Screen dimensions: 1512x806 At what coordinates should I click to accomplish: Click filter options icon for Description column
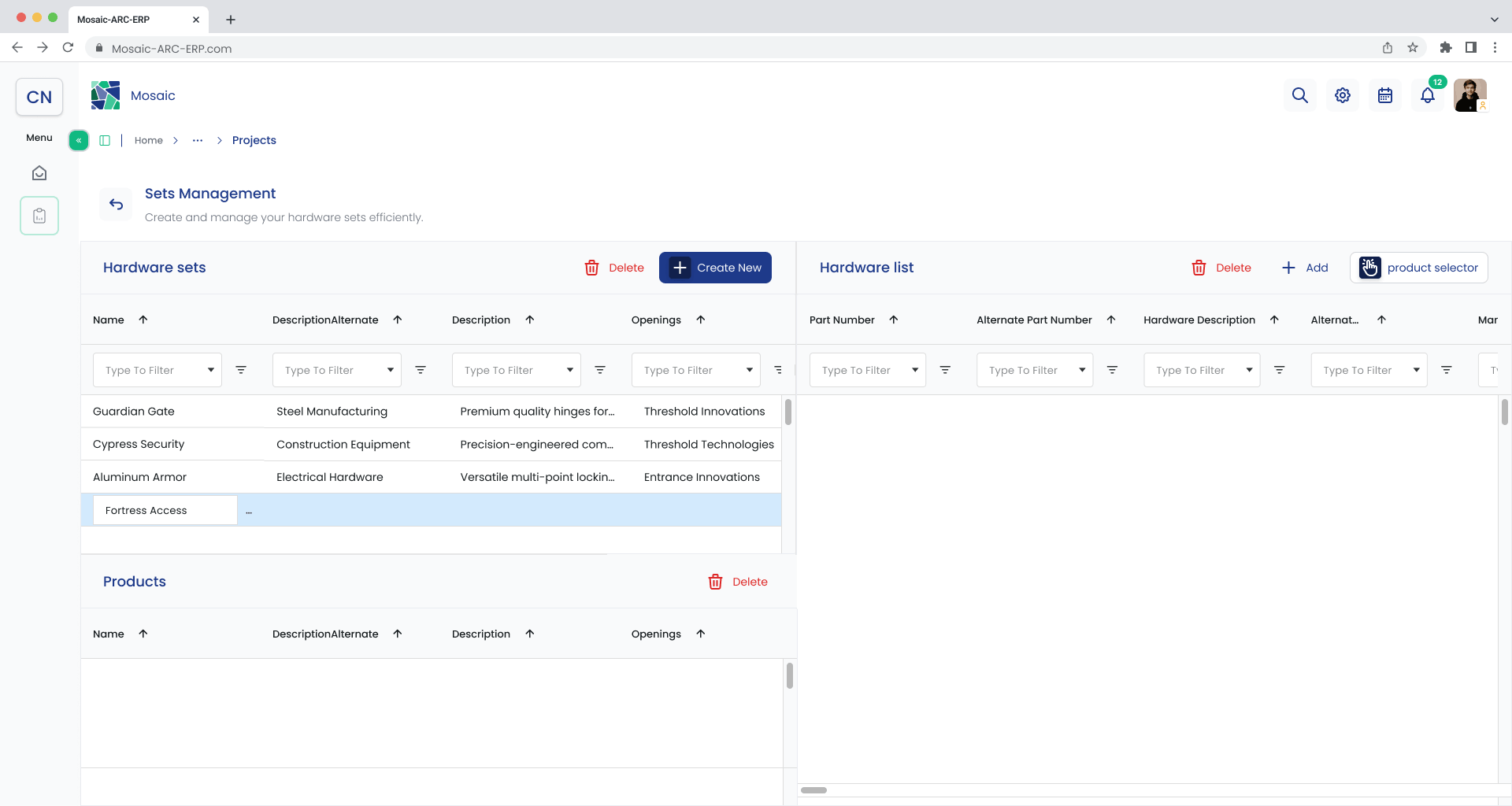(600, 370)
